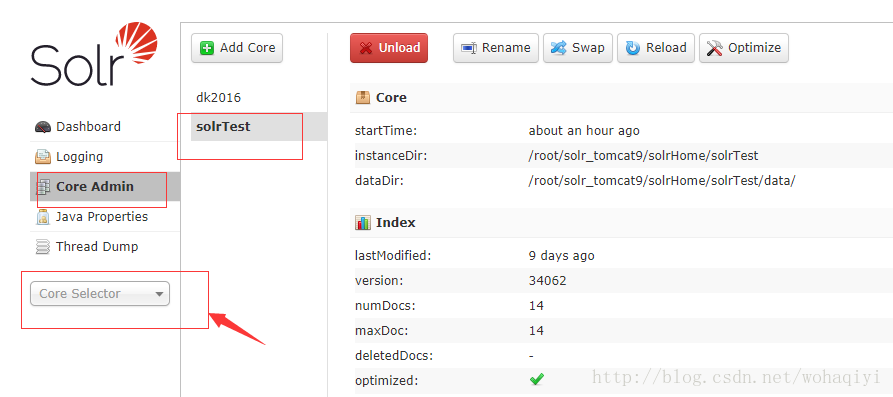This screenshot has width=893, height=397.
Task: Click the numDocs value 14
Action: (x=536, y=306)
